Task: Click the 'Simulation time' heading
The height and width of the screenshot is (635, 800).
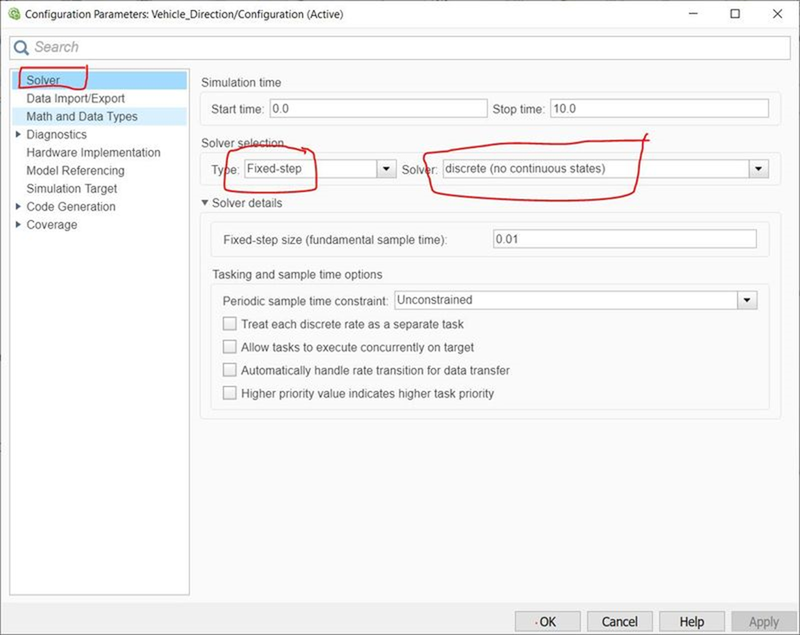Action: (x=241, y=83)
